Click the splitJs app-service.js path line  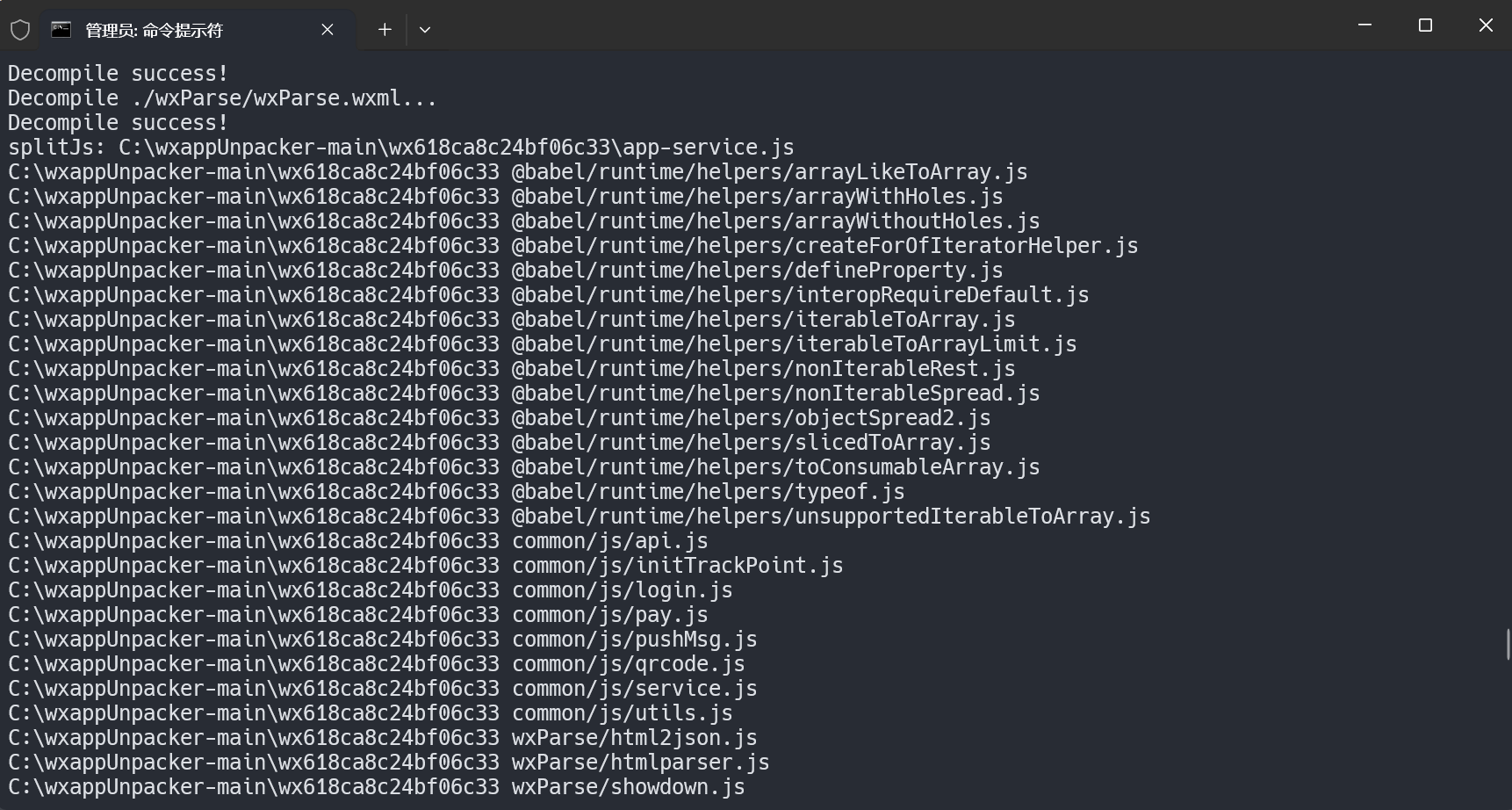pyautogui.click(x=400, y=148)
